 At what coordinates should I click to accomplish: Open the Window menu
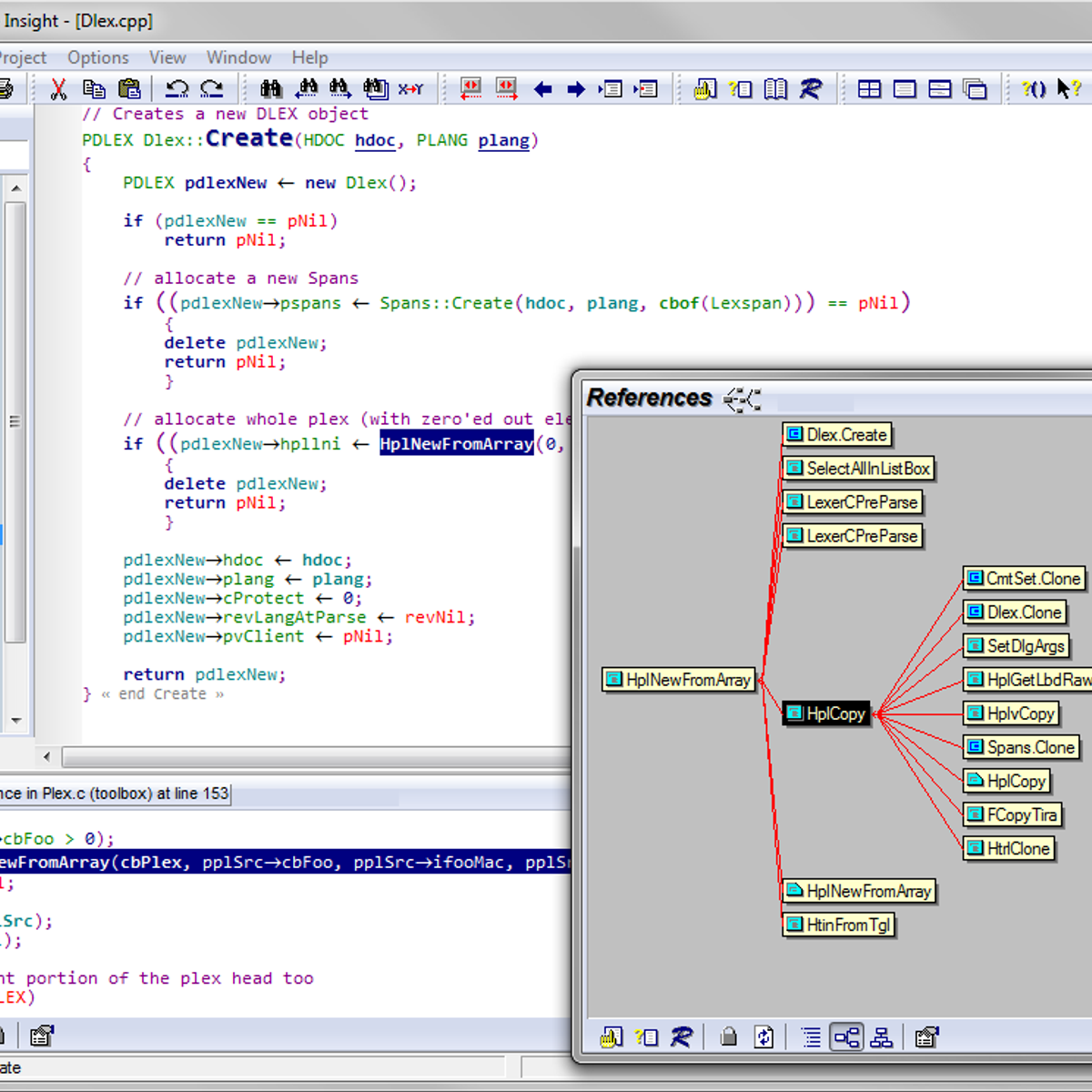click(x=238, y=57)
